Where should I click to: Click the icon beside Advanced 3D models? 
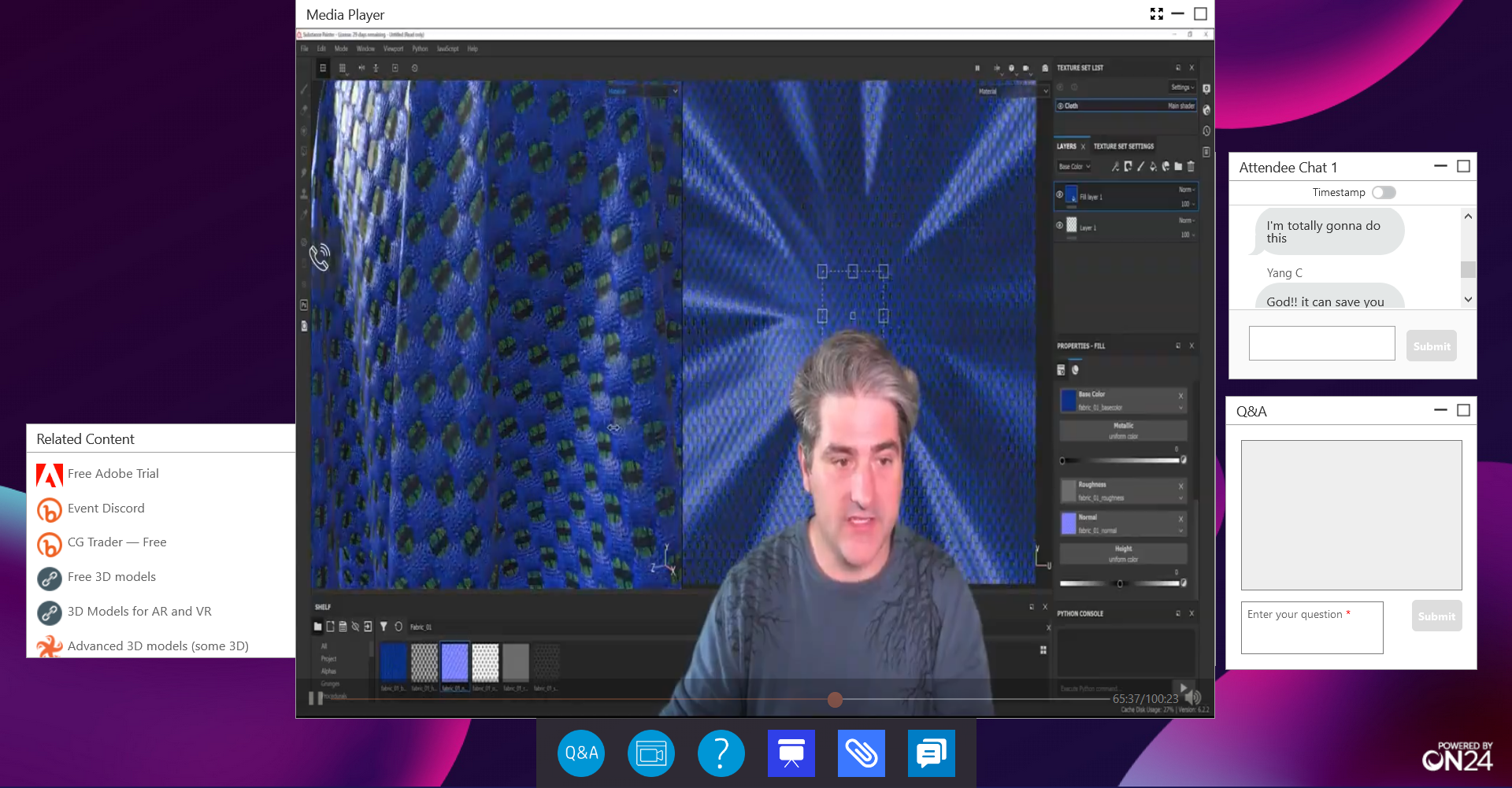coord(50,647)
